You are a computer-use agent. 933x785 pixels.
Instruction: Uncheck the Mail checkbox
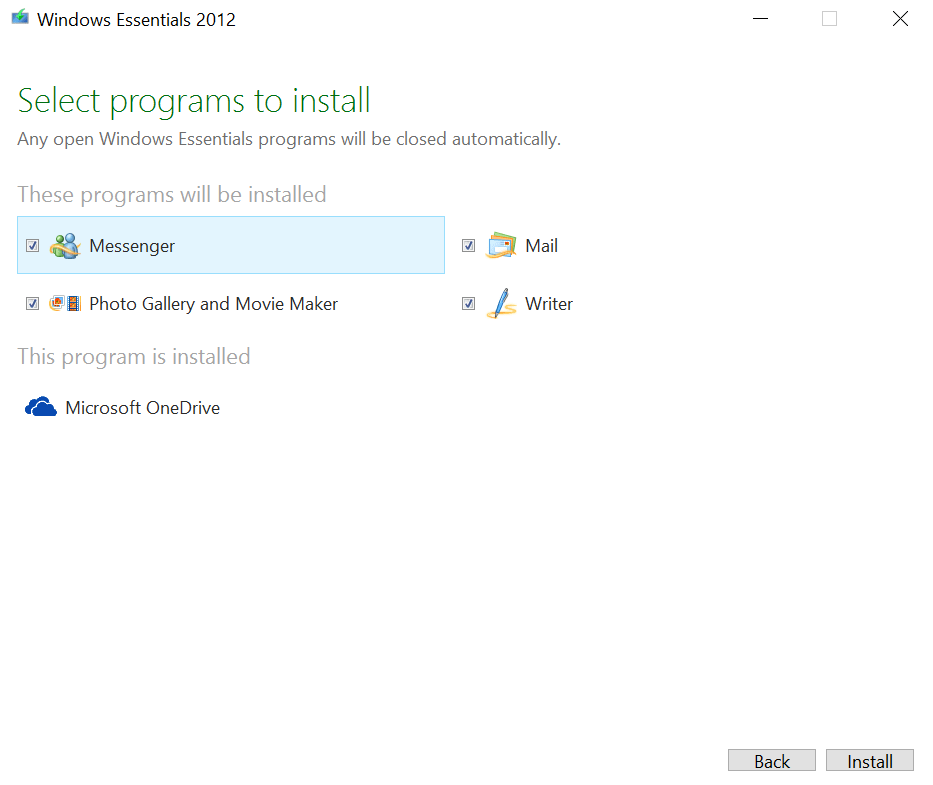tap(469, 246)
